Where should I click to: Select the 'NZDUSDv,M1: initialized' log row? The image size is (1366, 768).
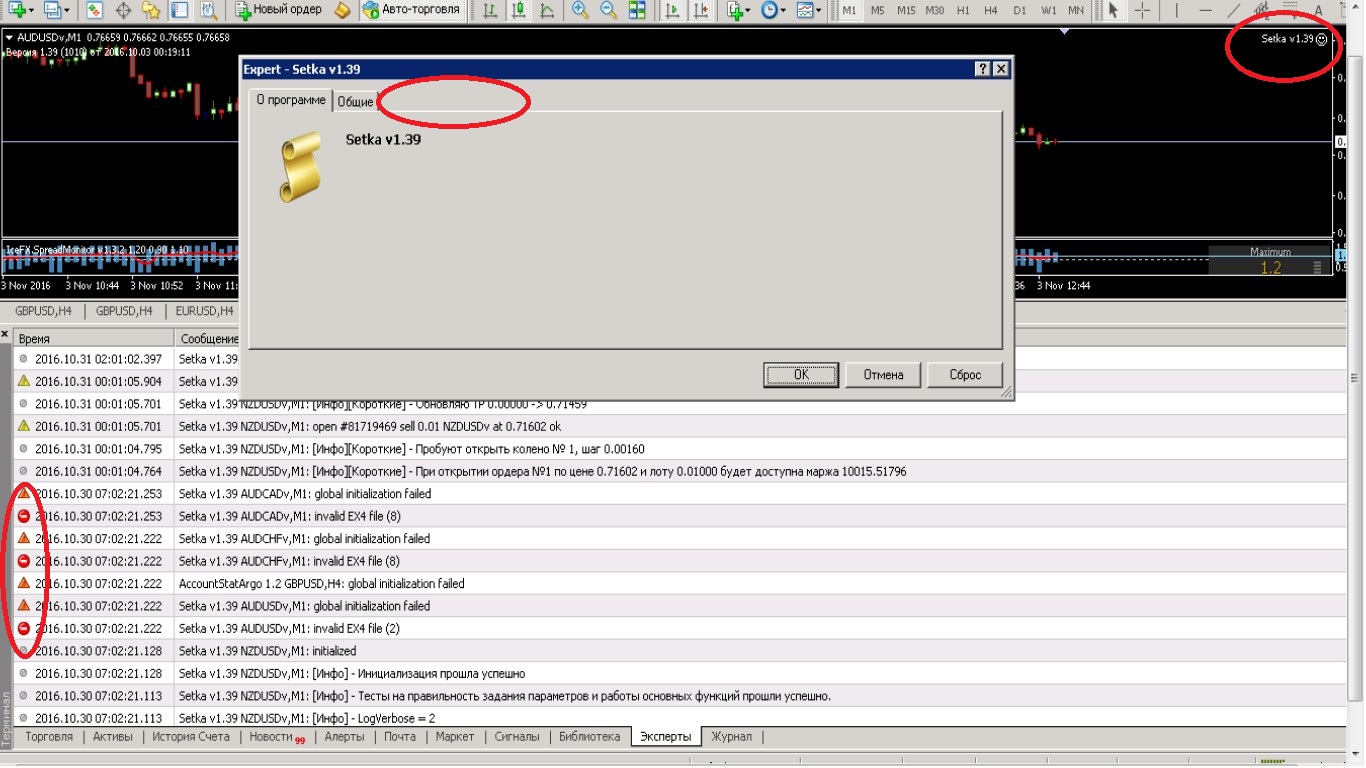[x=680, y=651]
